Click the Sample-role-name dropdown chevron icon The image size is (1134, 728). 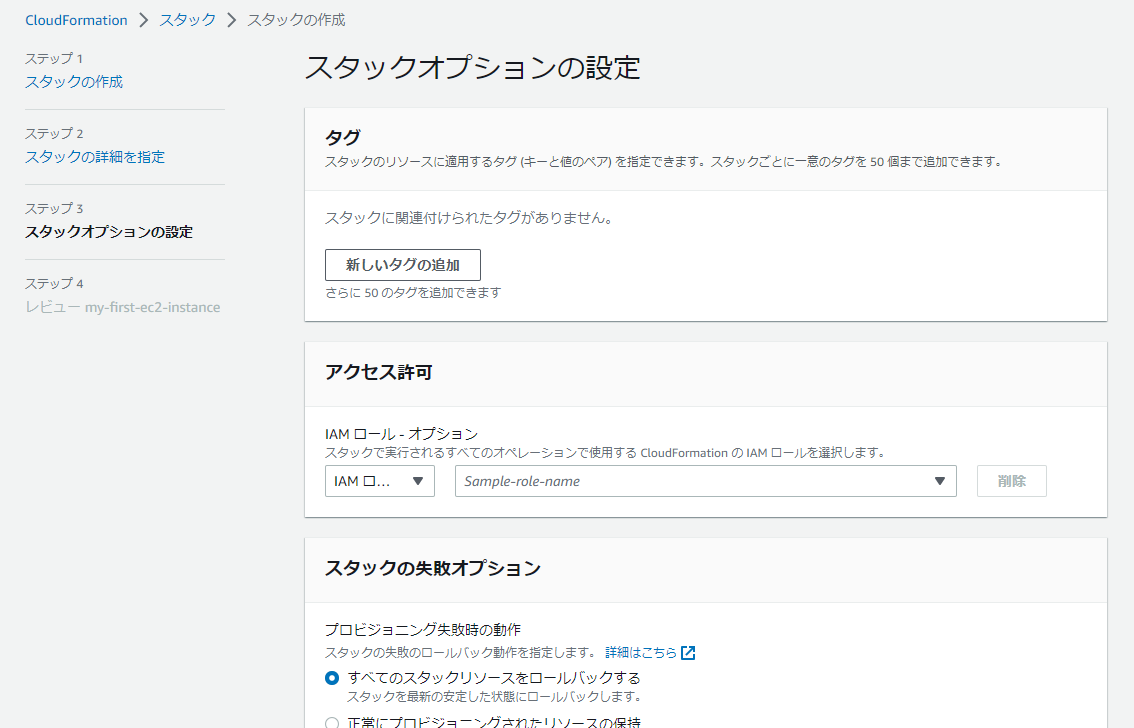click(x=939, y=481)
